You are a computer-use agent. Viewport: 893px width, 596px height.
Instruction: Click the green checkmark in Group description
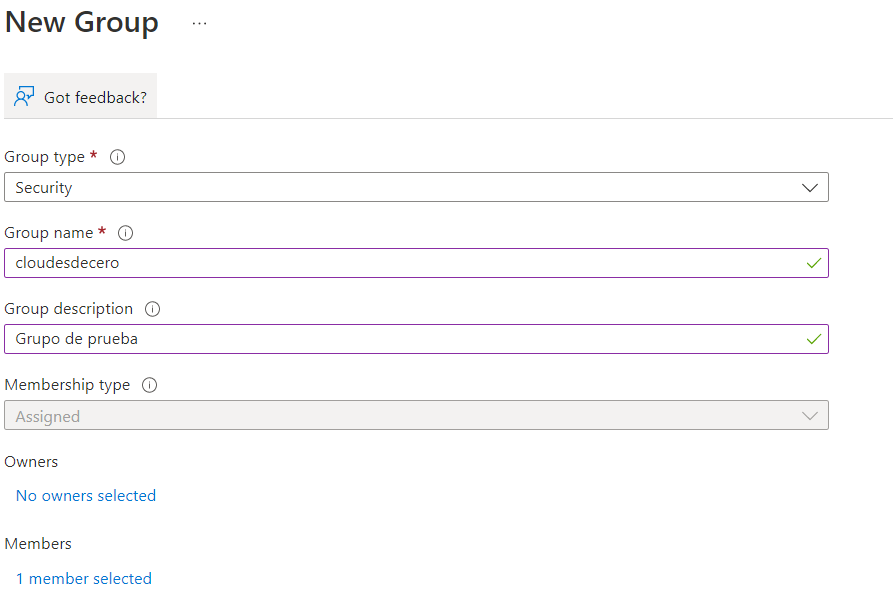813,339
